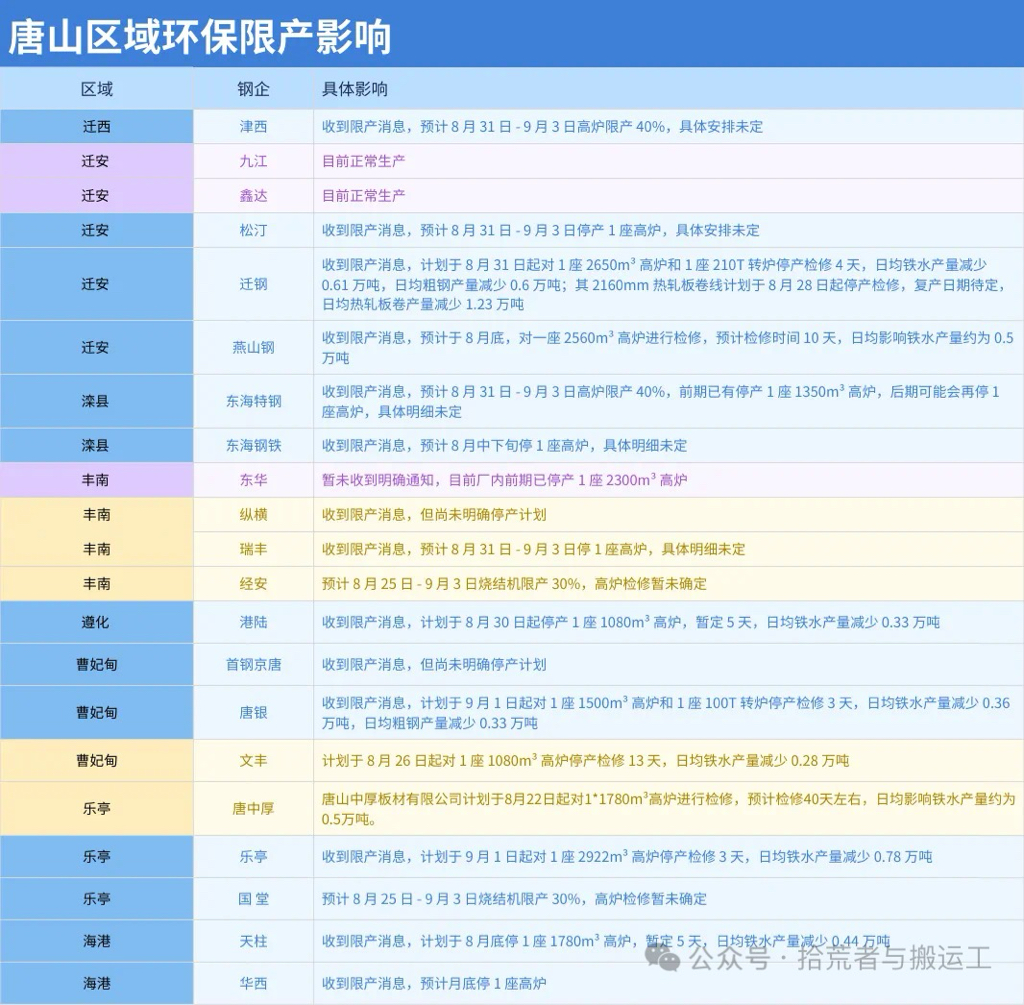Image resolution: width=1024 pixels, height=1005 pixels.
Task: Select 津西's 高炉限产 40% impact text
Action: coord(542,127)
